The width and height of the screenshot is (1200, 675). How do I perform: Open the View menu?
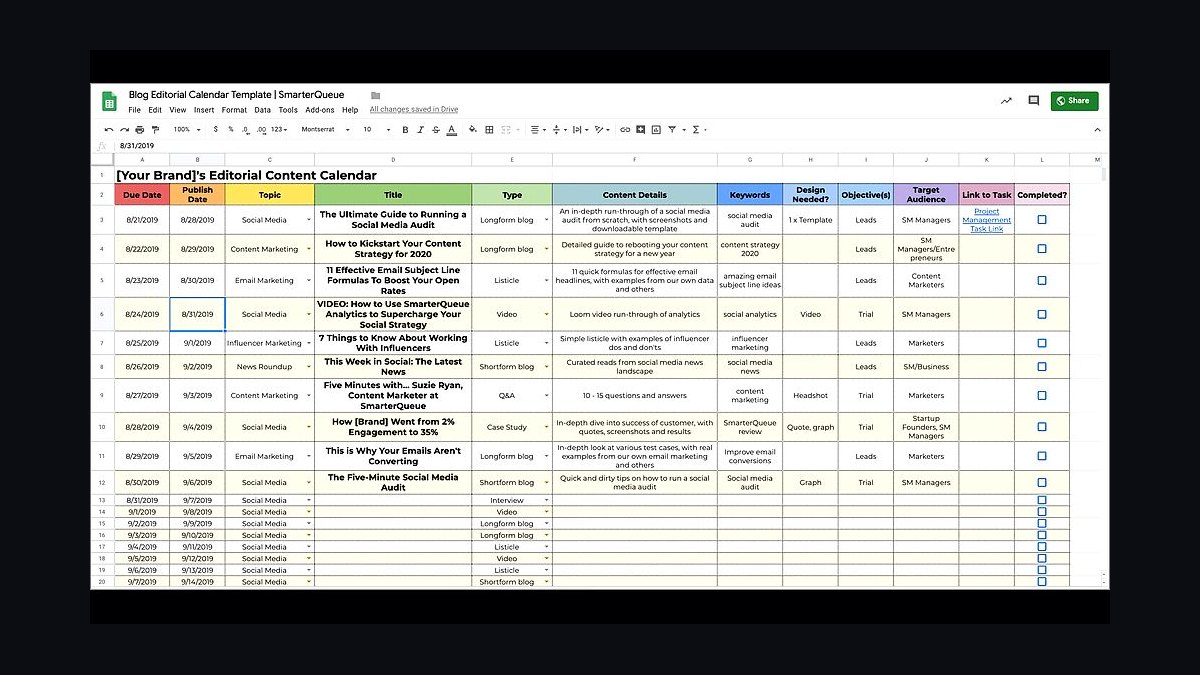point(178,110)
